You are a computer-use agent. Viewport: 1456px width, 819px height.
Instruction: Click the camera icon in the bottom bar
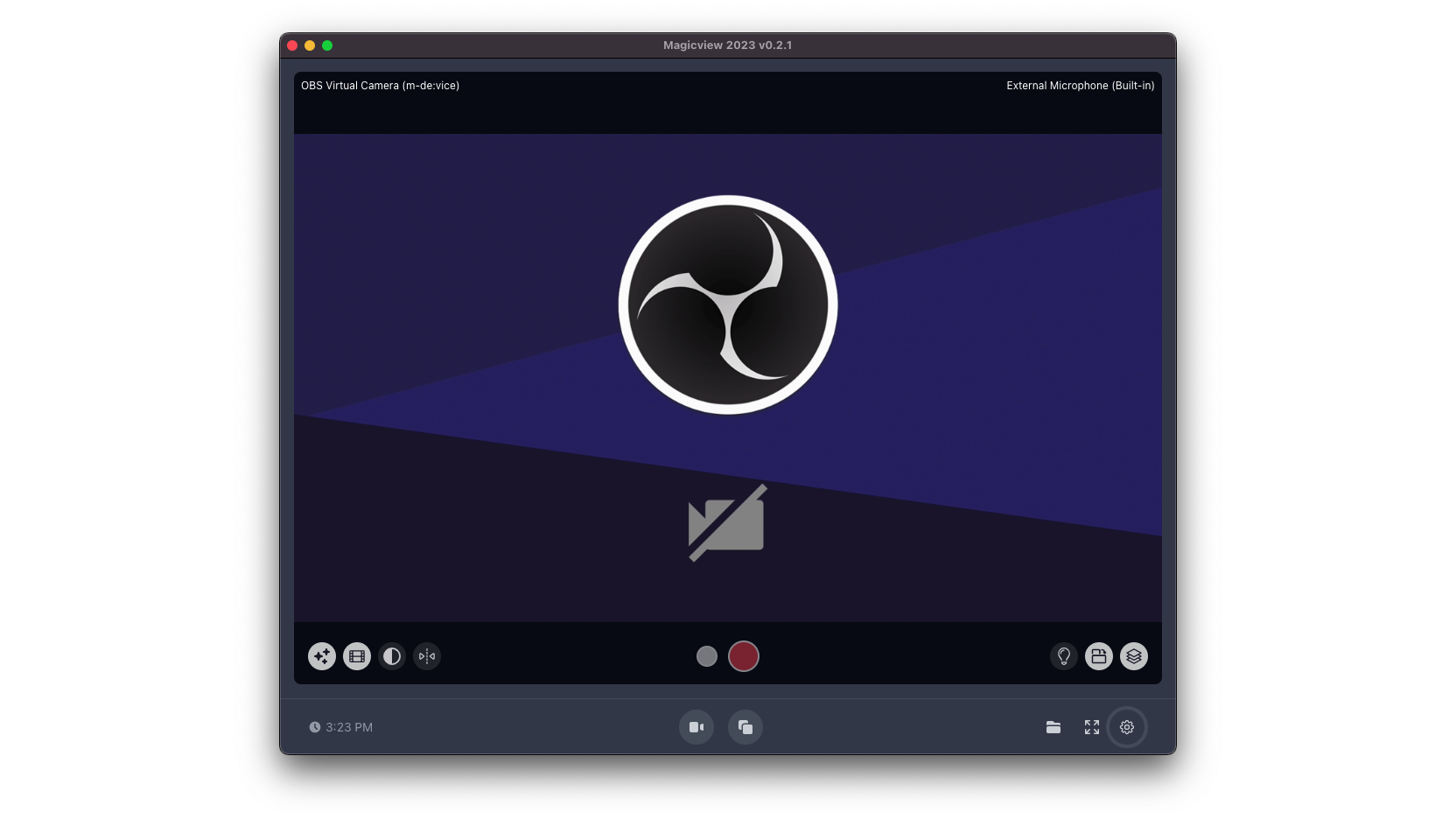coord(696,727)
